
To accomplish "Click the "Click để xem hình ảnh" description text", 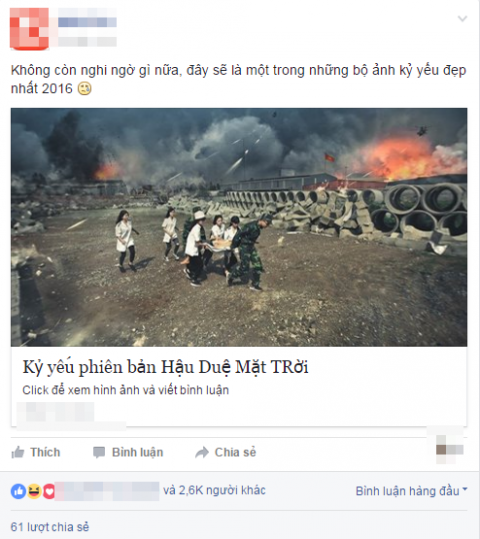I will coord(126,390).
